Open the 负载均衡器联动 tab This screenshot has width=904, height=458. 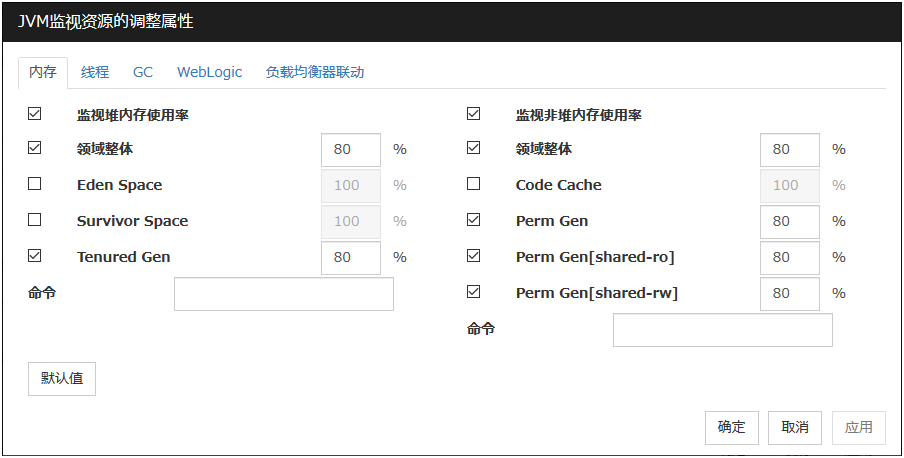(x=315, y=72)
